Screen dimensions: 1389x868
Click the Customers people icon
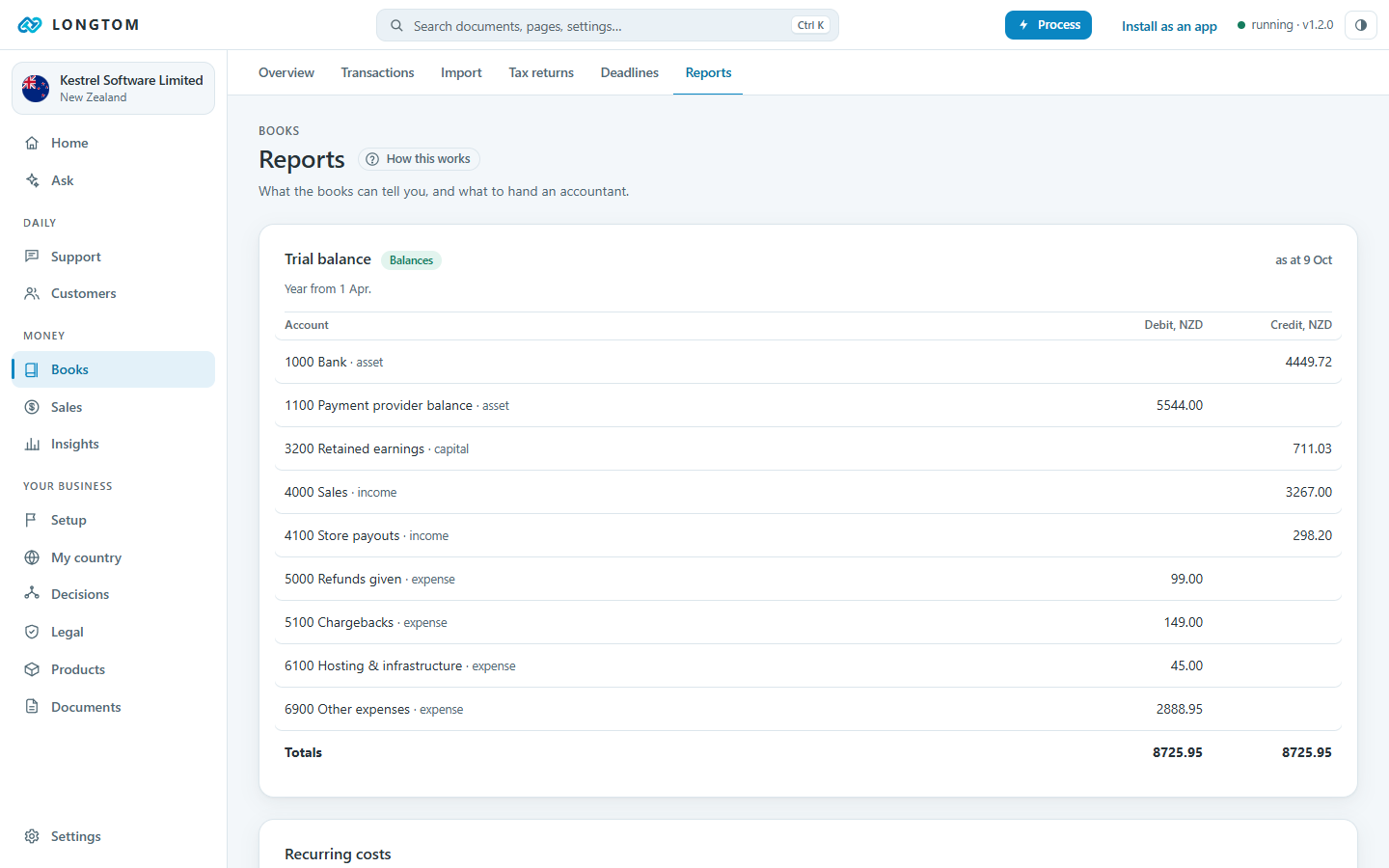coord(32,293)
